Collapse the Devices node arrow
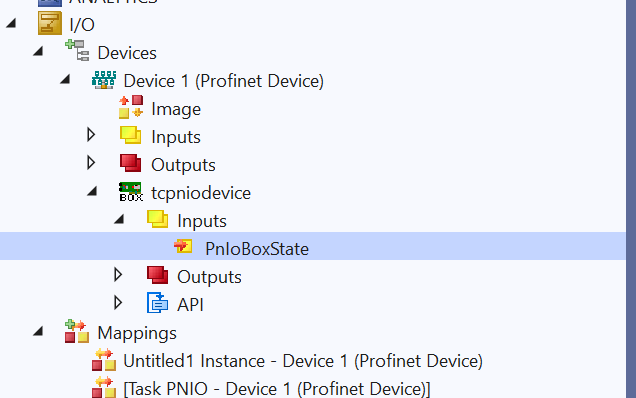This screenshot has width=636, height=398. tap(38, 51)
